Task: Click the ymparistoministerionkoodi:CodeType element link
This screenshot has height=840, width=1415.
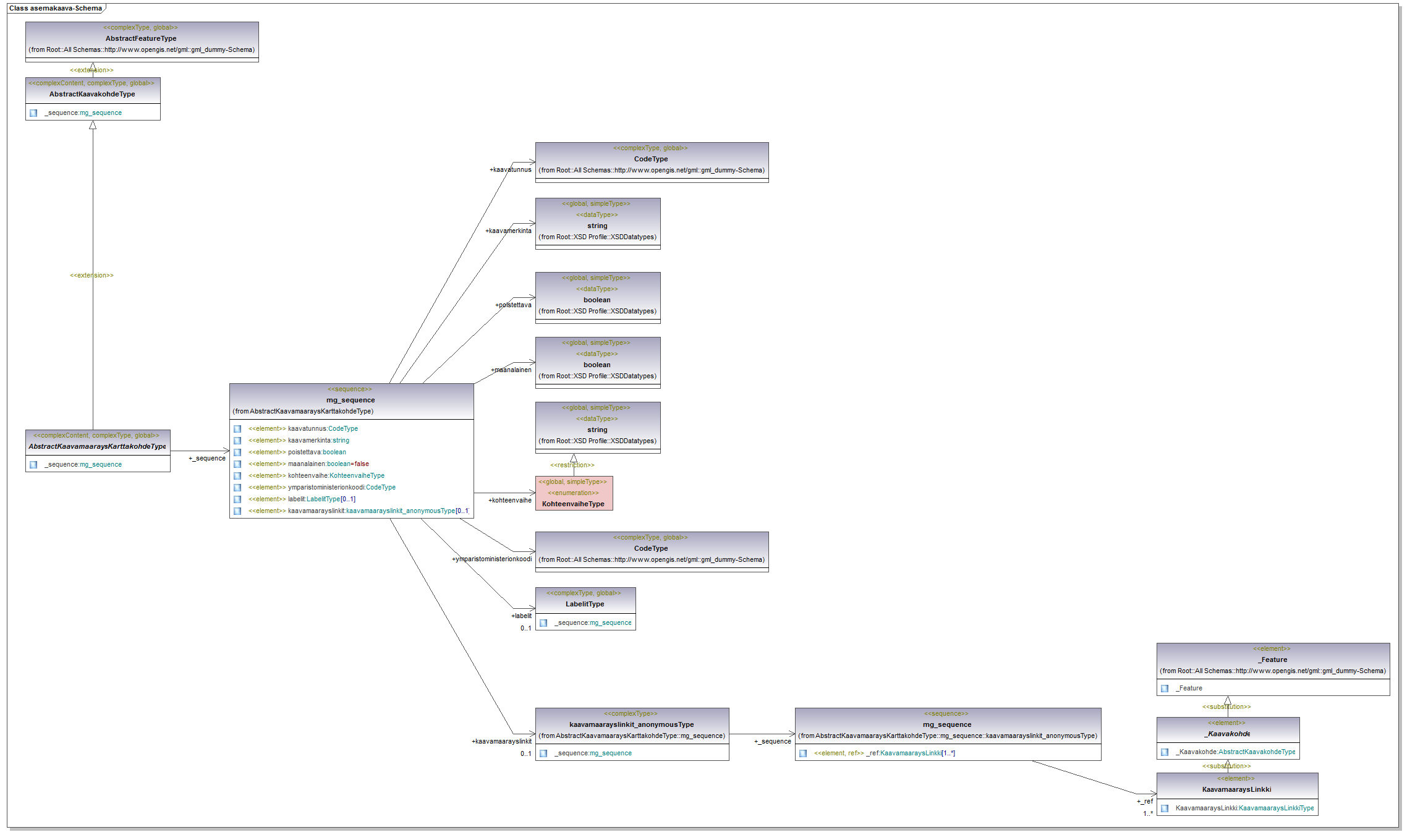Action: tap(341, 488)
